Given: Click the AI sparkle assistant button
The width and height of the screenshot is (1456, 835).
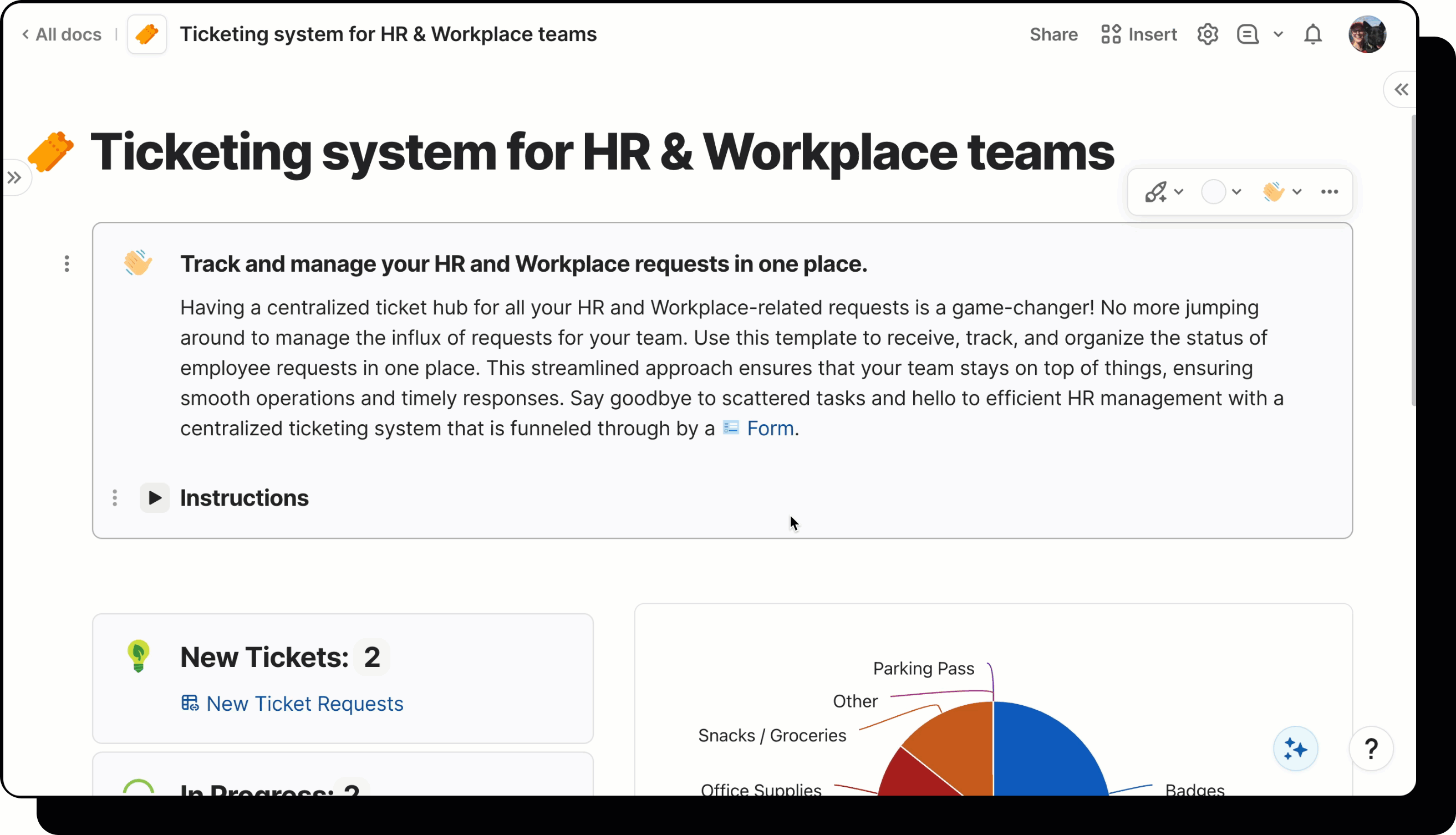Looking at the screenshot, I should tap(1295, 749).
